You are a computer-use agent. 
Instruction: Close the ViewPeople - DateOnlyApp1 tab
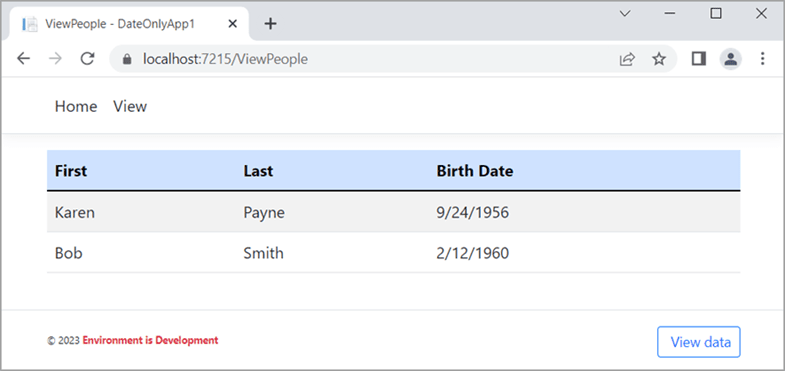tap(232, 24)
